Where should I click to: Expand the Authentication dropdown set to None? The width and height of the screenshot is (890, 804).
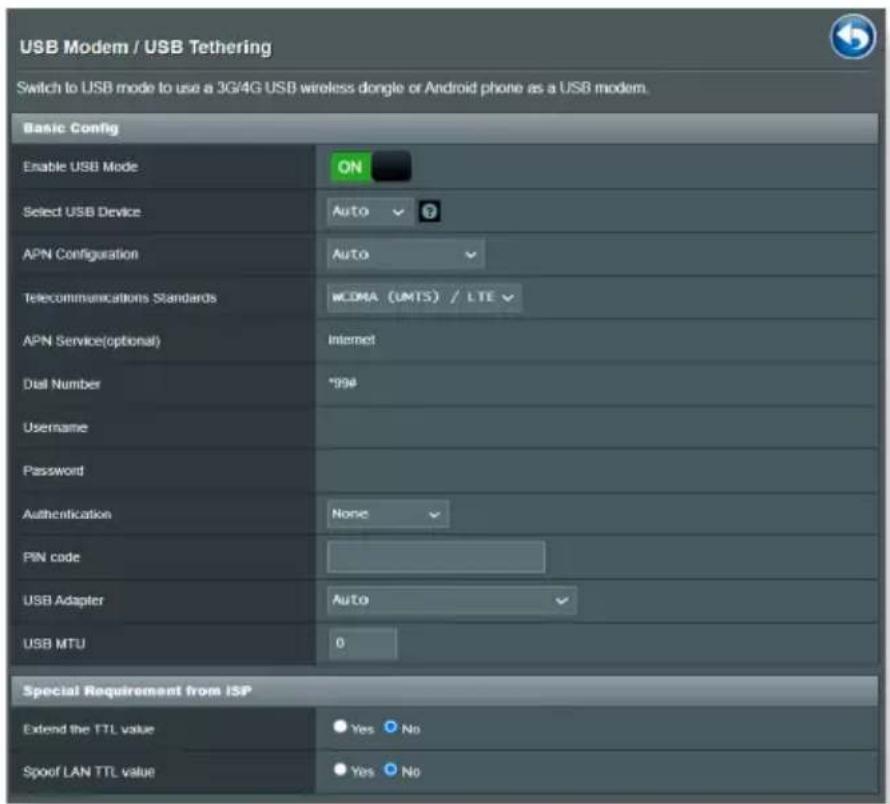388,514
